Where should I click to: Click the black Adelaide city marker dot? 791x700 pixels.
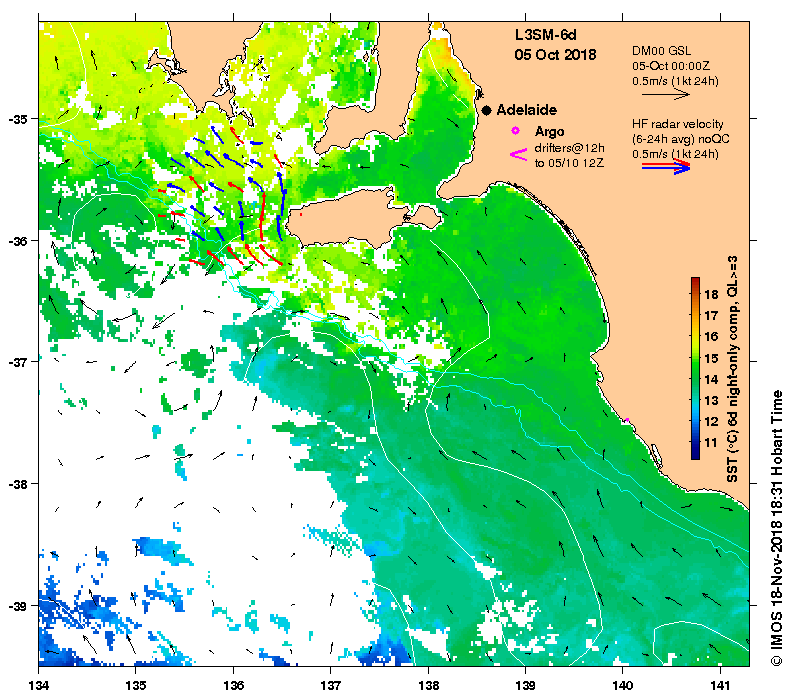(486, 110)
